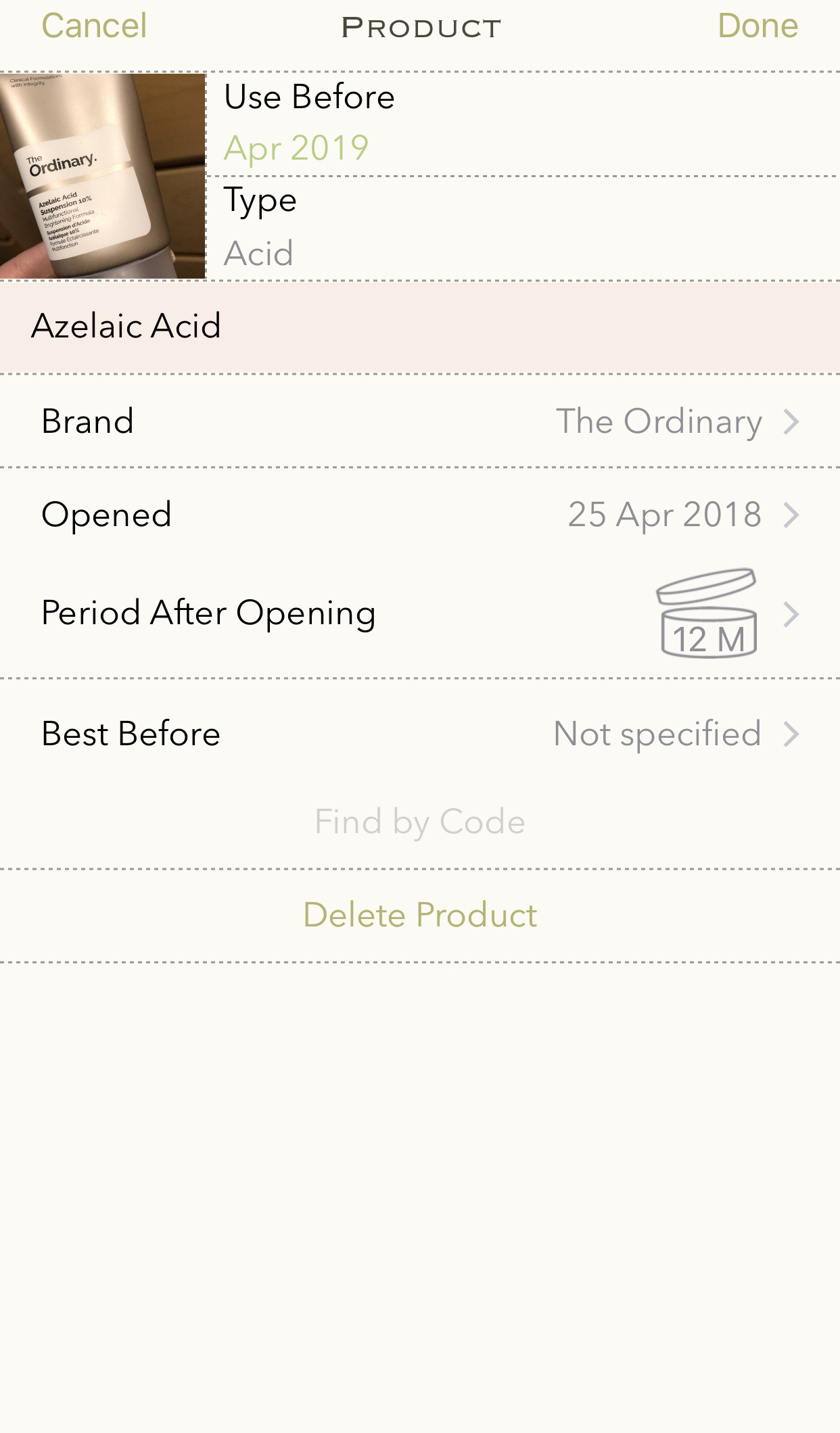
Task: Change the 25 Apr 2018 opened date
Action: point(664,515)
